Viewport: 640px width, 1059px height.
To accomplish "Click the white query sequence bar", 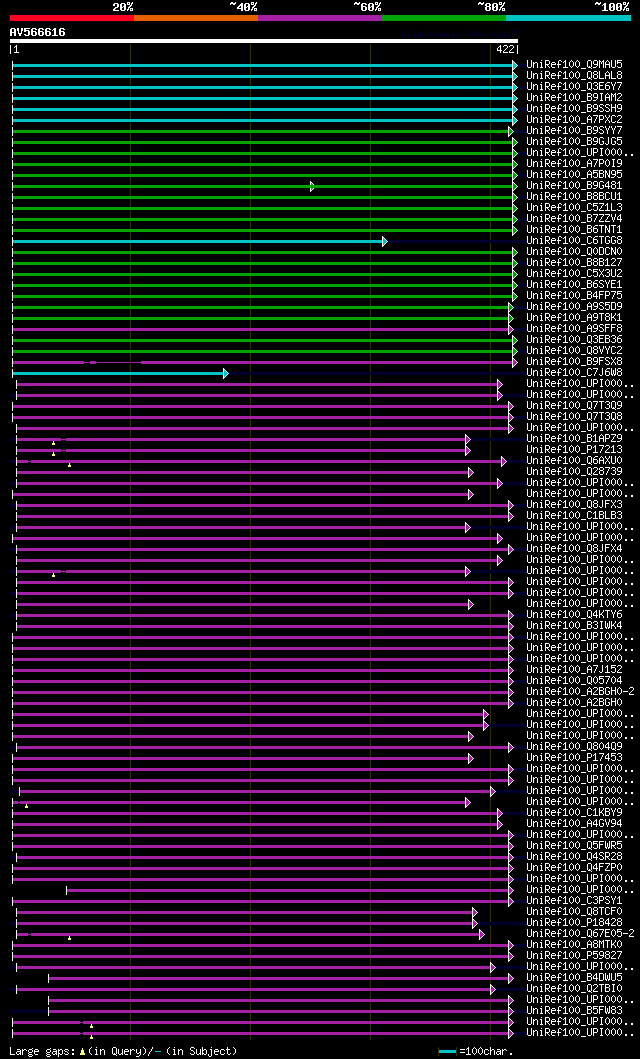I will point(264,41).
